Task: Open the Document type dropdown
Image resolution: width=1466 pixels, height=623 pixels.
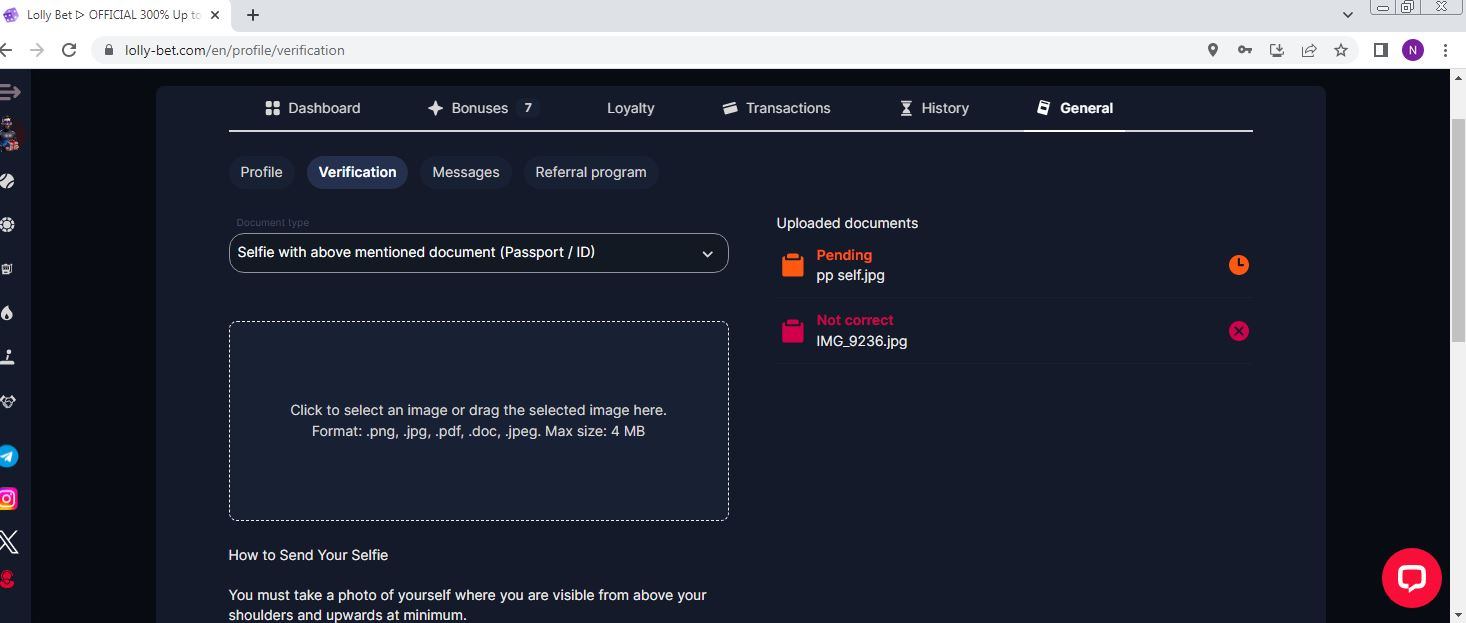Action: [478, 253]
